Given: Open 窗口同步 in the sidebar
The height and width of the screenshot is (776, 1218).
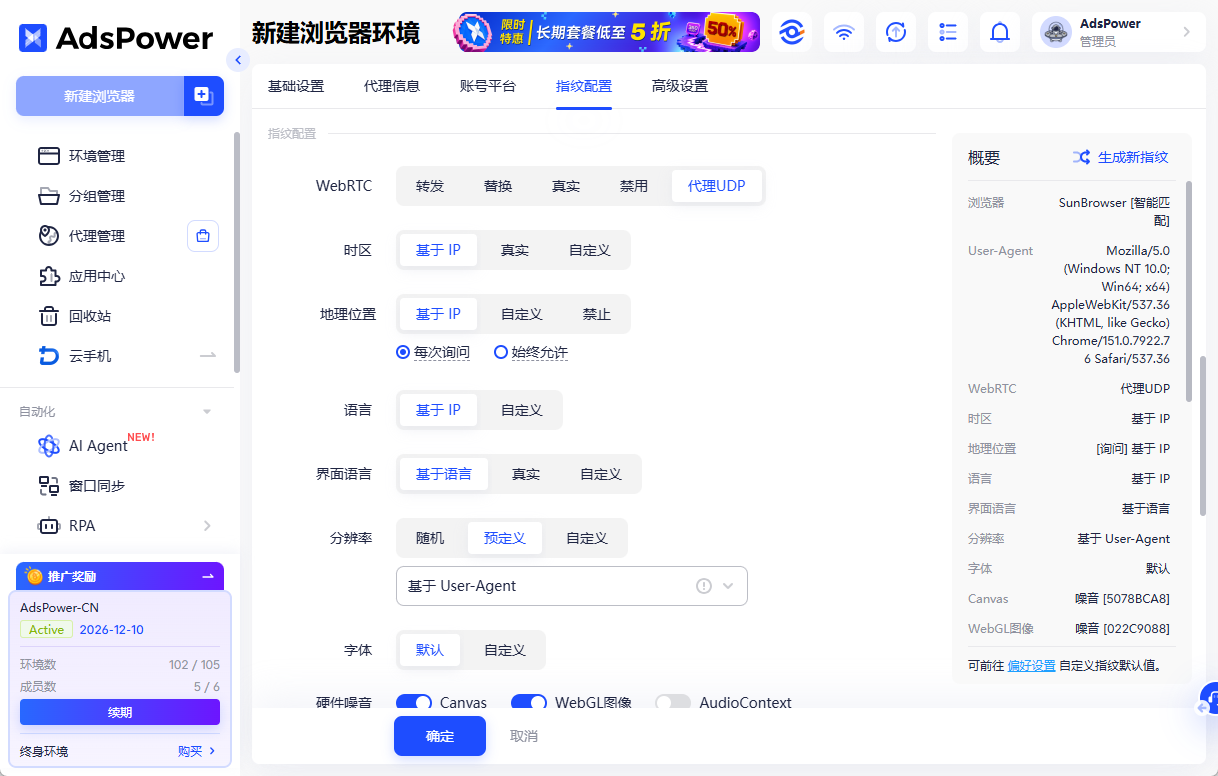Looking at the screenshot, I should pos(96,486).
